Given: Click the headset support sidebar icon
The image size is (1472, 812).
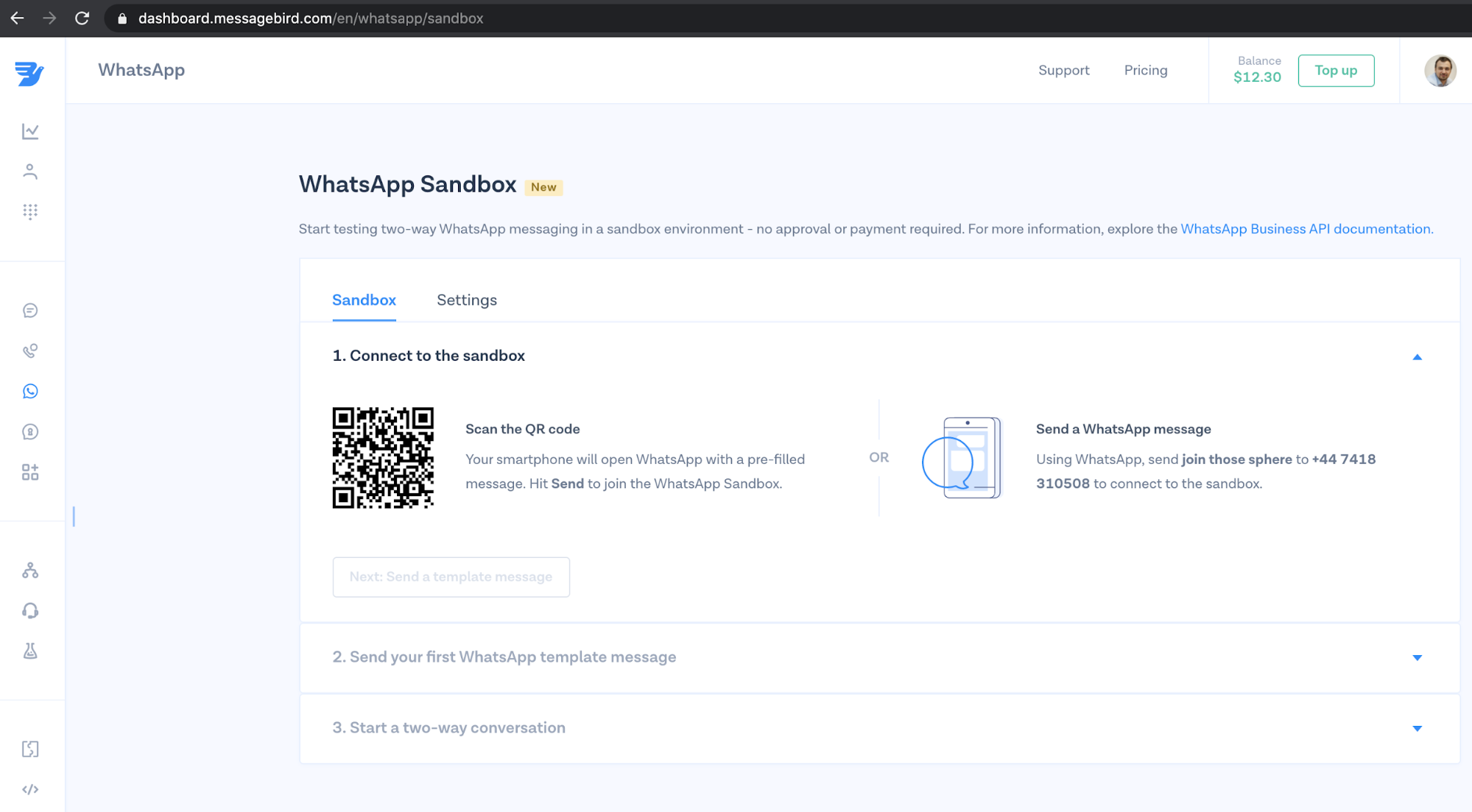Looking at the screenshot, I should (30, 611).
